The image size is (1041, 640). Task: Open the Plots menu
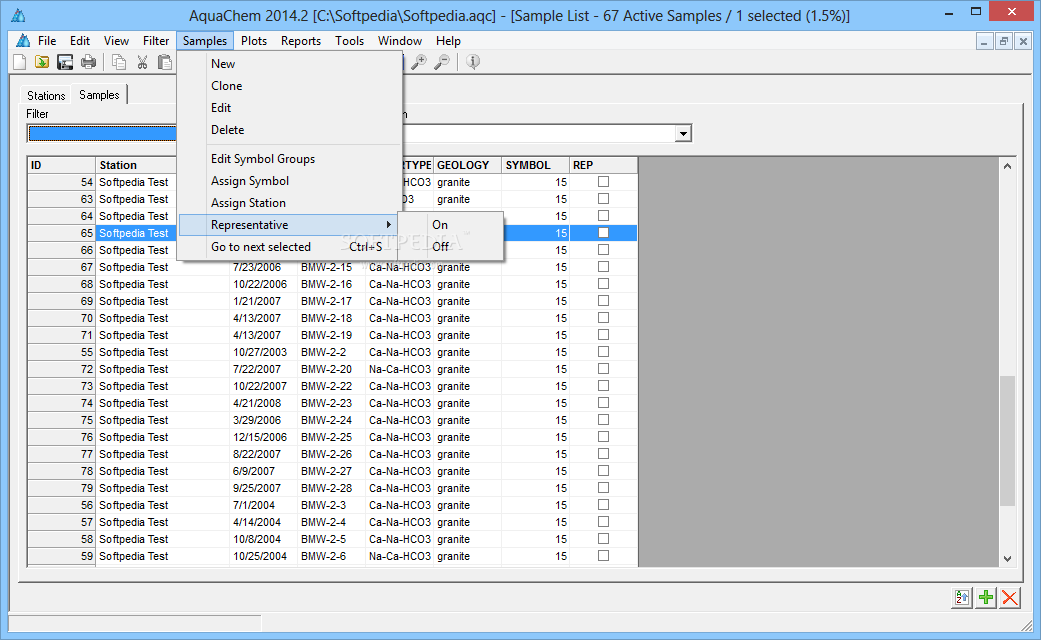254,40
